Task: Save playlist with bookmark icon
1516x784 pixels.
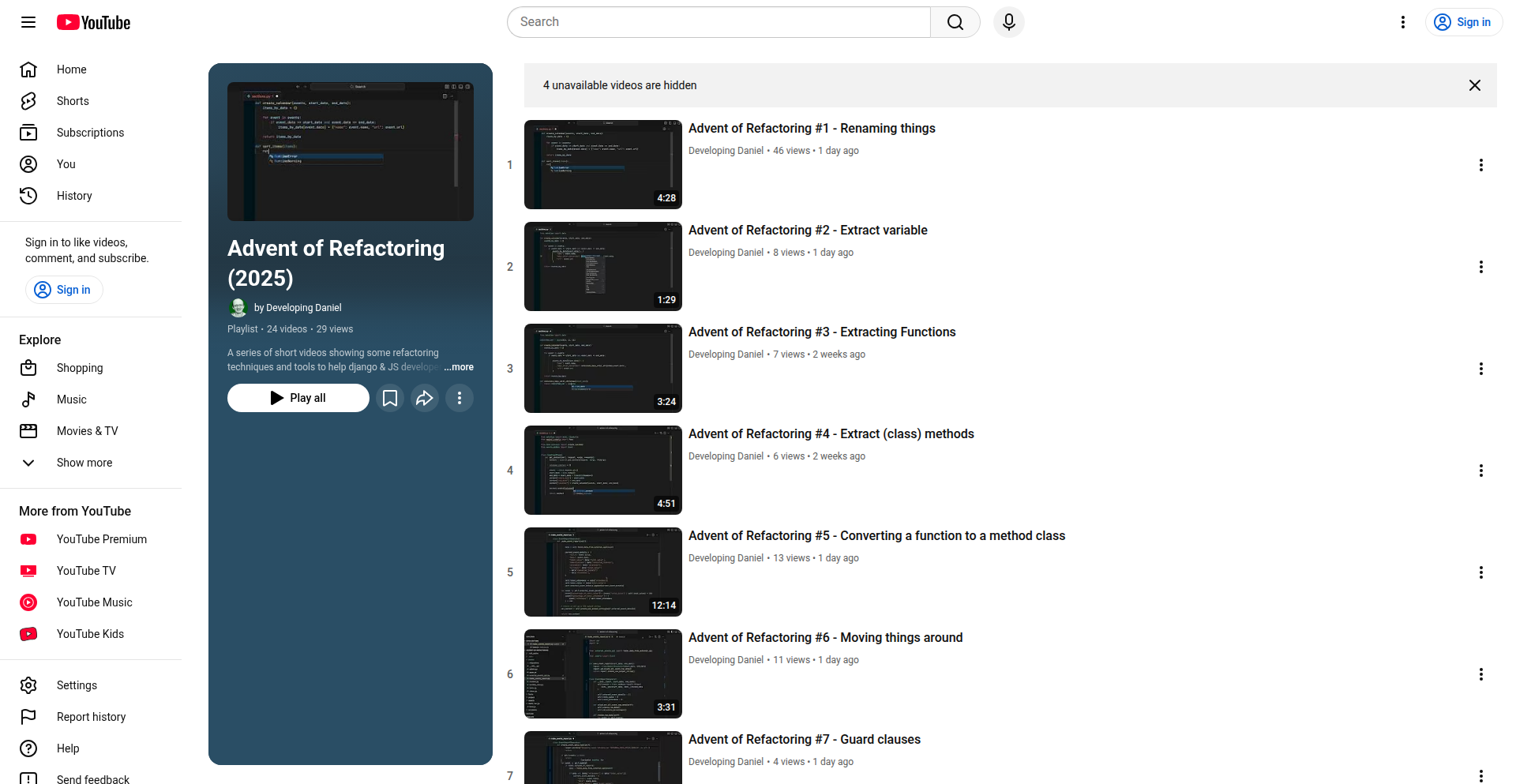Action: tap(390, 398)
